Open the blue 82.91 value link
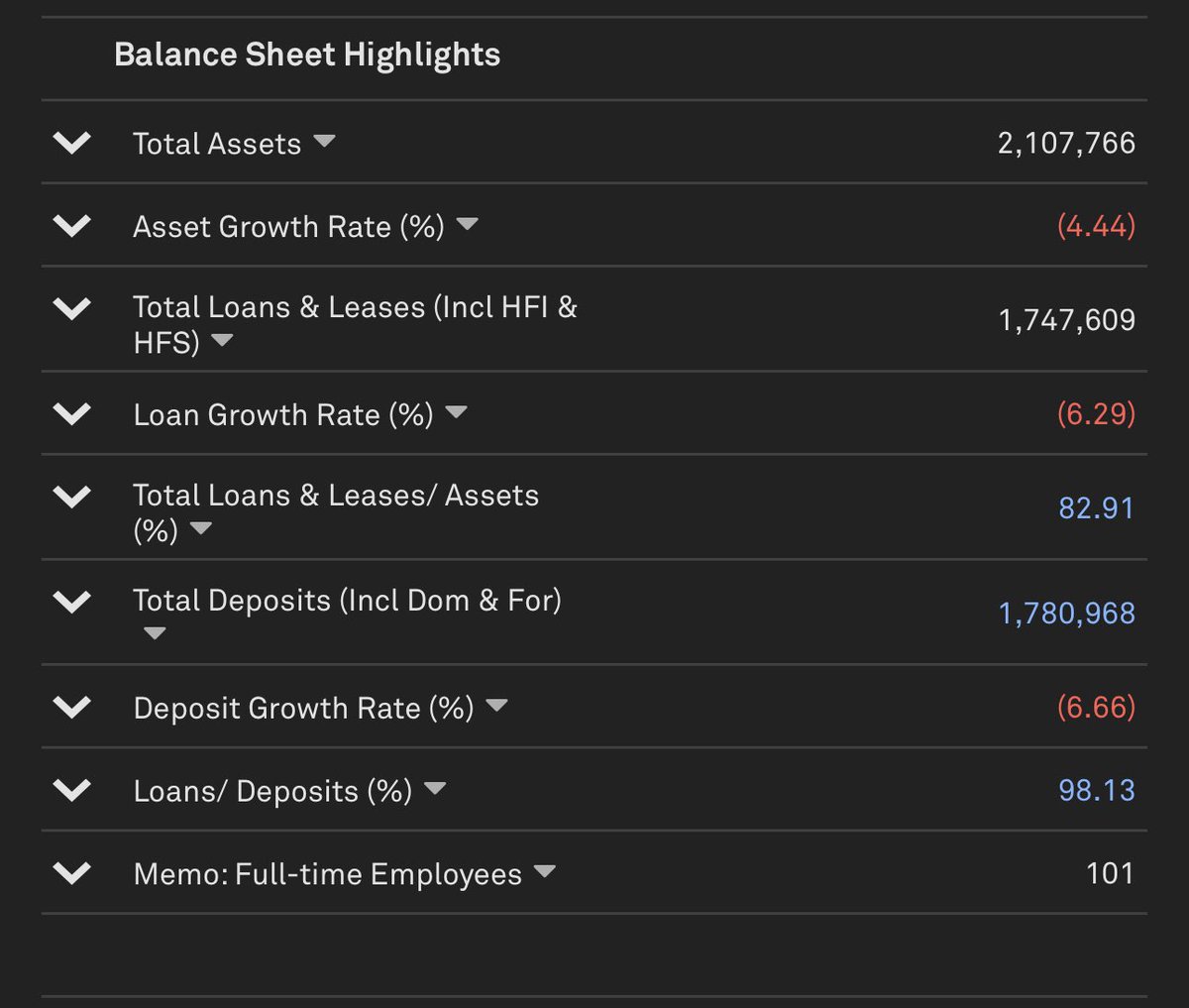 pyautogui.click(x=1096, y=507)
